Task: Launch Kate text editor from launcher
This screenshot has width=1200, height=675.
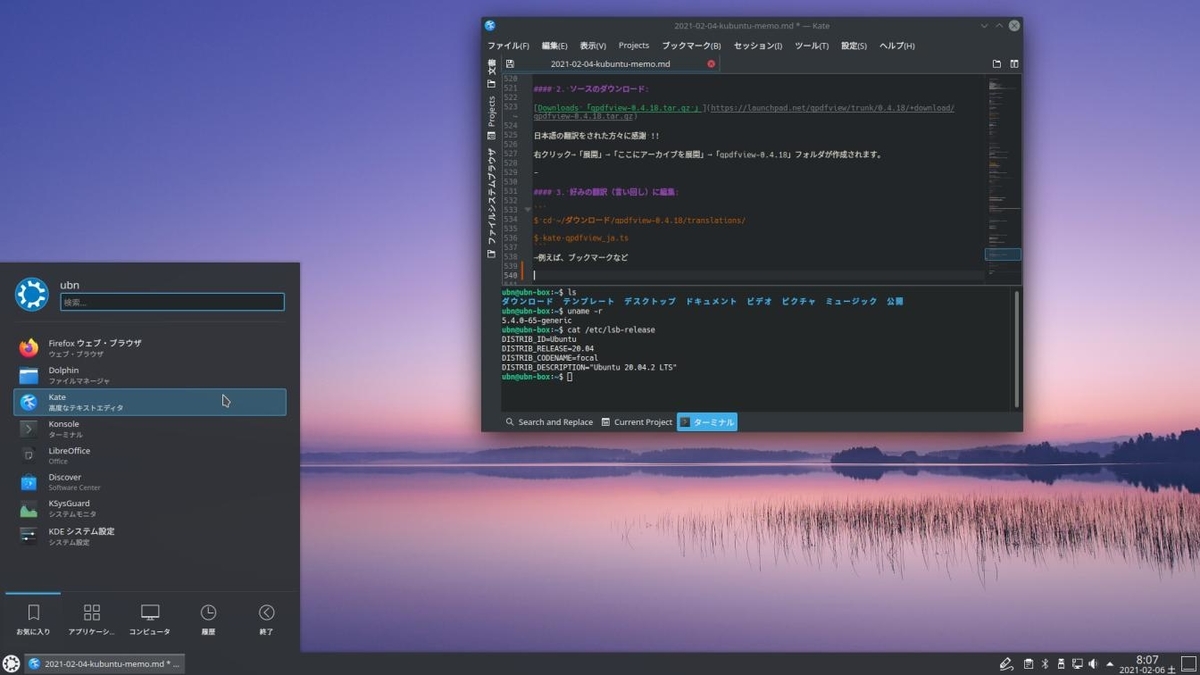Action: [150, 402]
